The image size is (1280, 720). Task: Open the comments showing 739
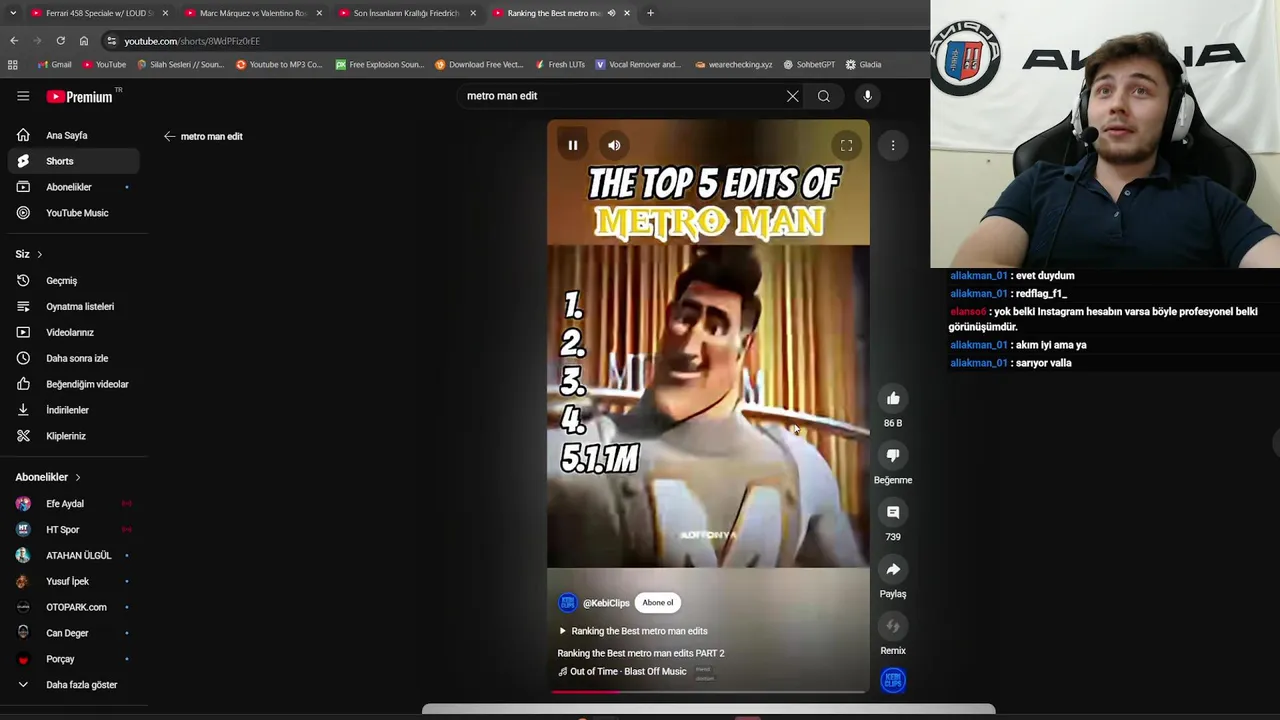pos(893,513)
